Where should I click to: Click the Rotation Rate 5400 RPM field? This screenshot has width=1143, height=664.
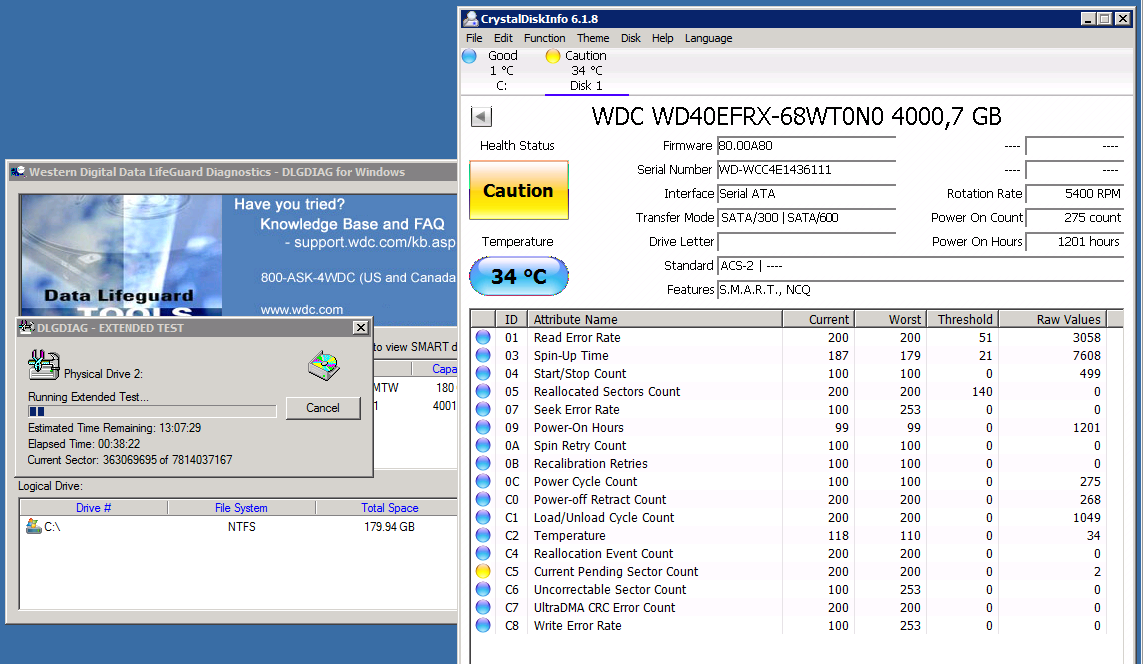point(1074,194)
